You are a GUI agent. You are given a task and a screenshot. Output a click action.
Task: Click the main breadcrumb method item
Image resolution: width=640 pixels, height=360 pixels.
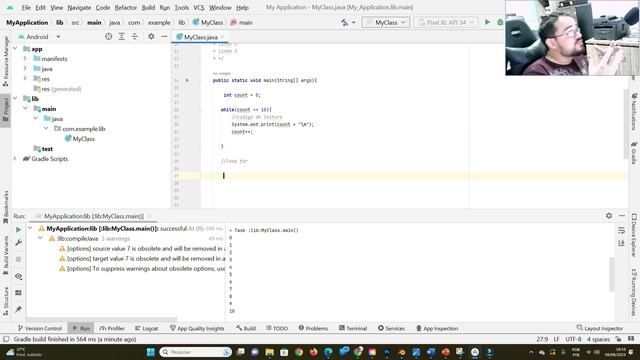pos(241,22)
